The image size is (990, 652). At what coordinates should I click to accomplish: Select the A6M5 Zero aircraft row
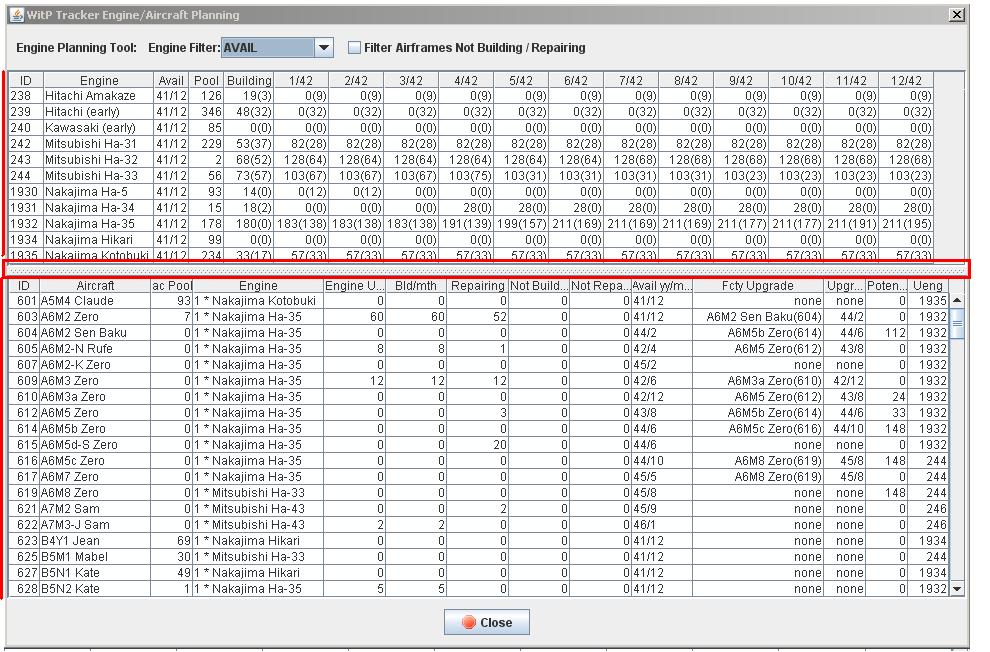[x=479, y=413]
